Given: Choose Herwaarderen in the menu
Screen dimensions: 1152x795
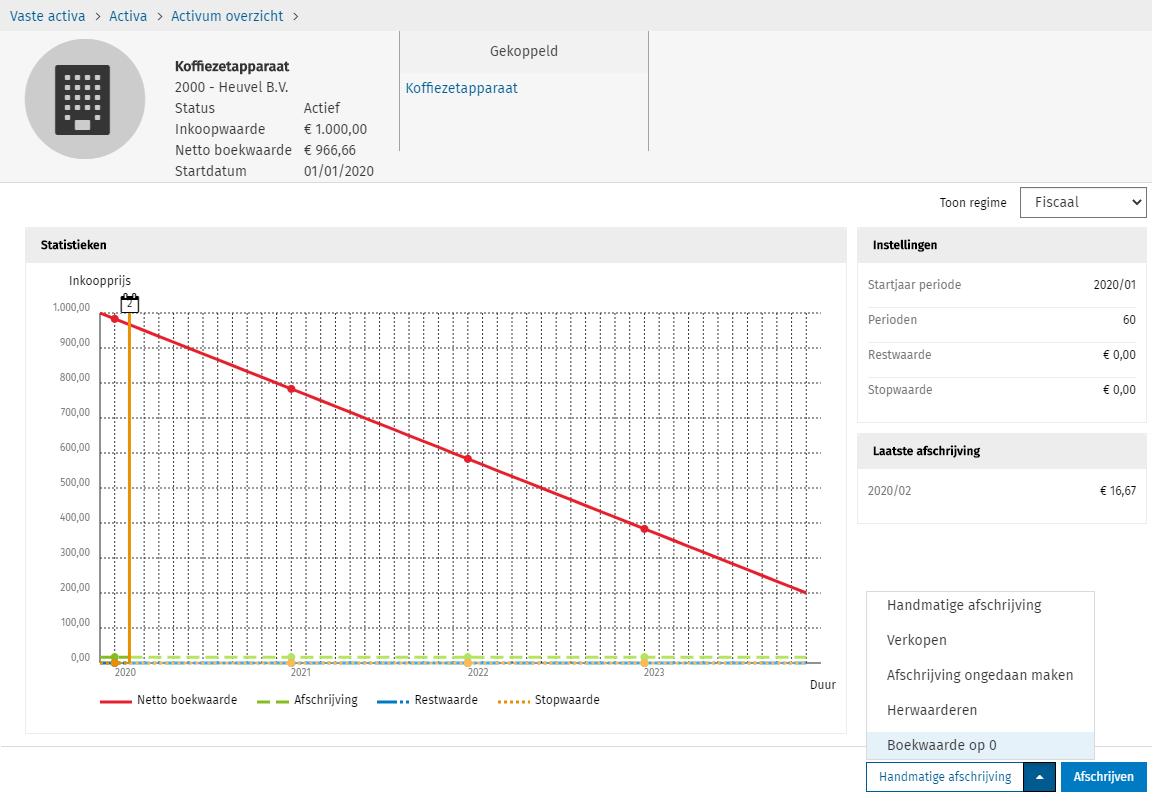Looking at the screenshot, I should point(932,710).
